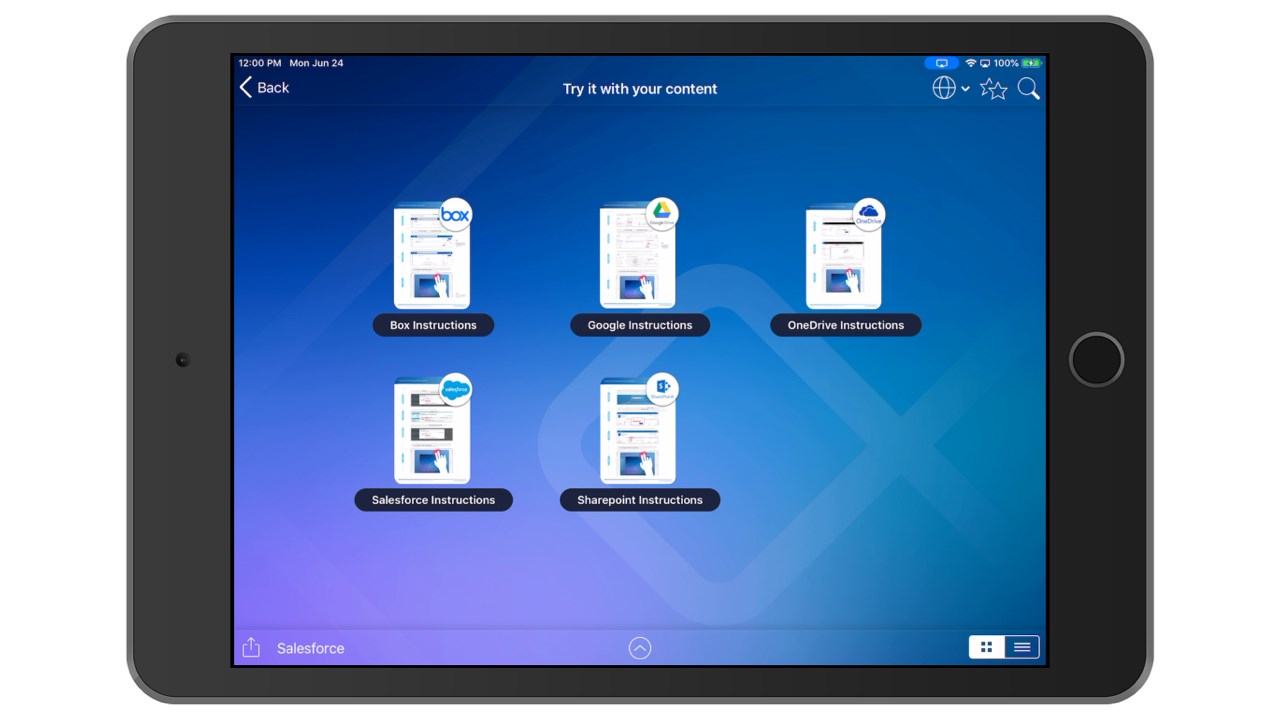This screenshot has height=720, width=1280.
Task: Tap the share icon in bottom bar
Action: (251, 647)
